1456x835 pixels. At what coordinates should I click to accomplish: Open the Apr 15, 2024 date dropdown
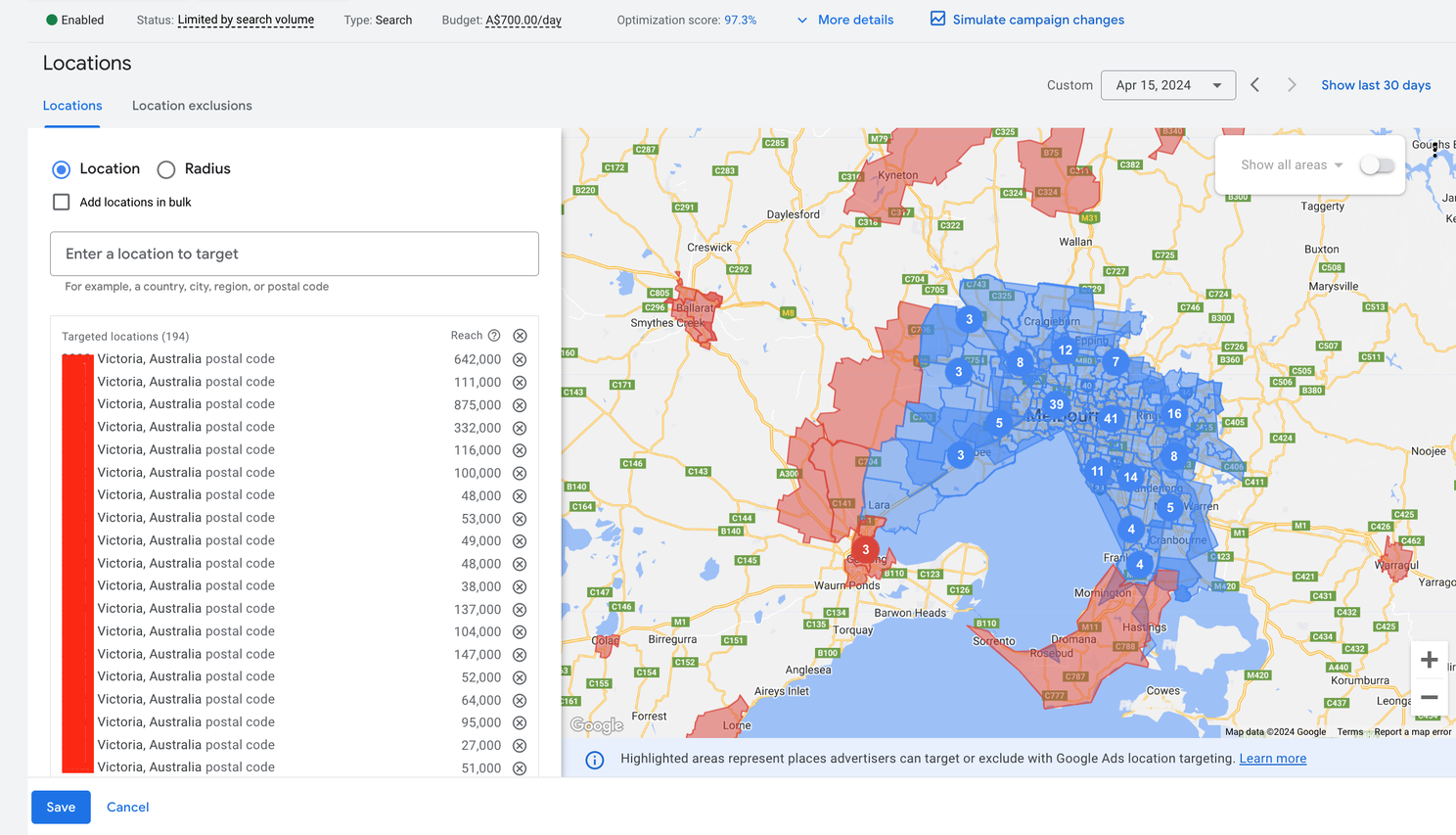[x=1168, y=85]
